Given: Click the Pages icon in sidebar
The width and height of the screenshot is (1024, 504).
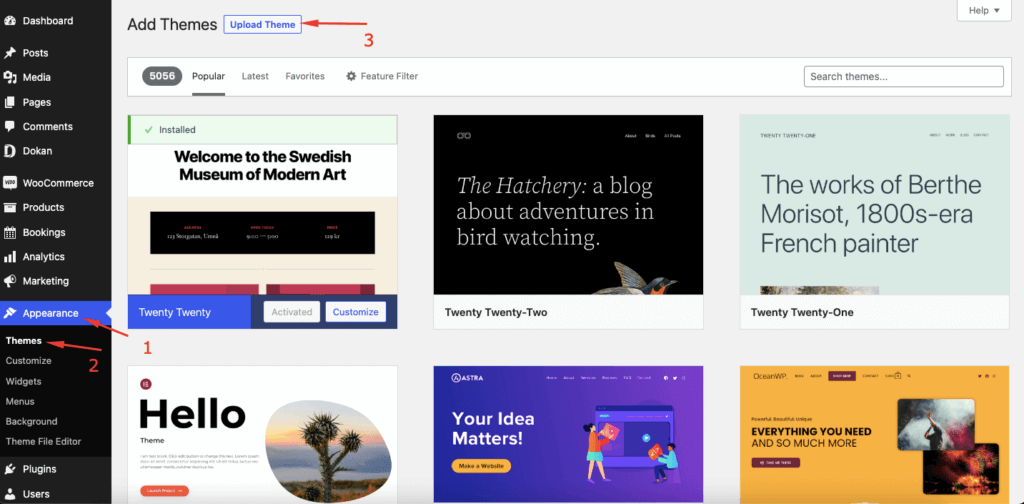Looking at the screenshot, I should click(10, 102).
